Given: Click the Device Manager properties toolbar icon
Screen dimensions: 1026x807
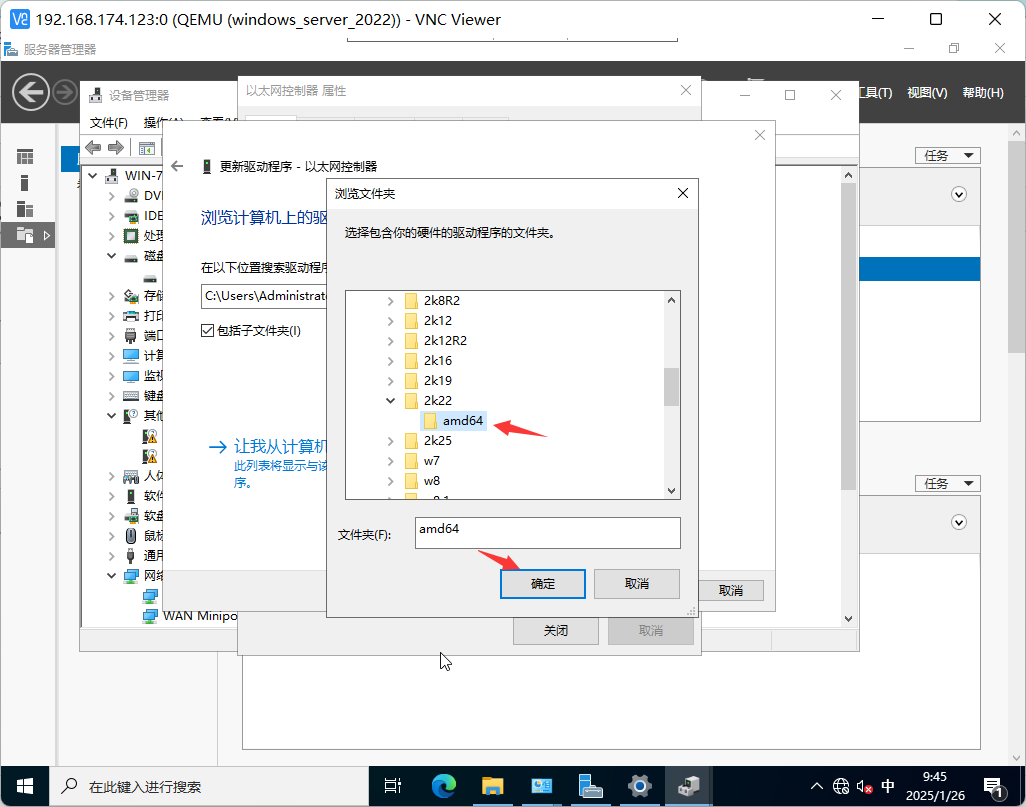Looking at the screenshot, I should pyautogui.click(x=147, y=148).
